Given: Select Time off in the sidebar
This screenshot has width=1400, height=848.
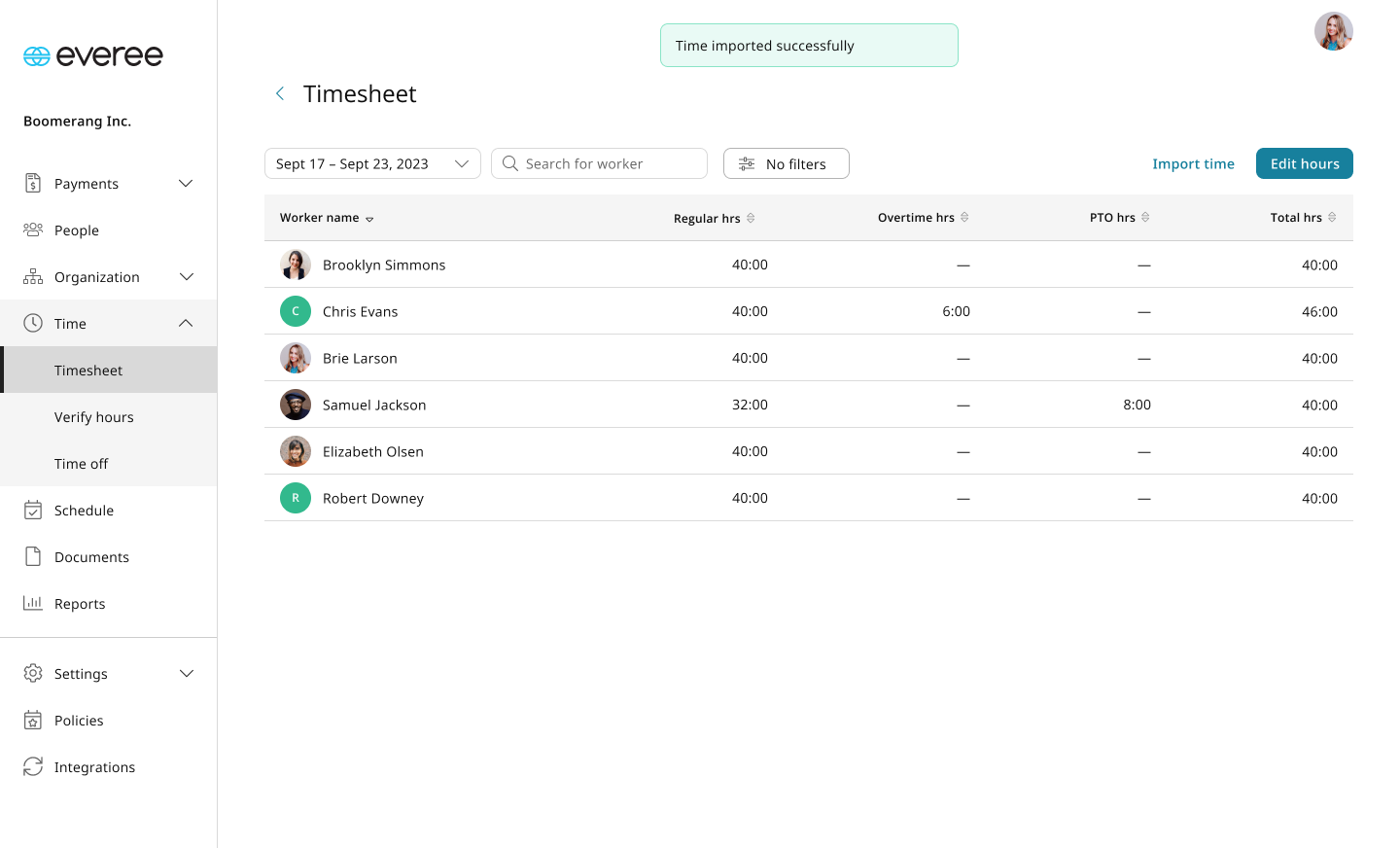Looking at the screenshot, I should [x=82, y=463].
